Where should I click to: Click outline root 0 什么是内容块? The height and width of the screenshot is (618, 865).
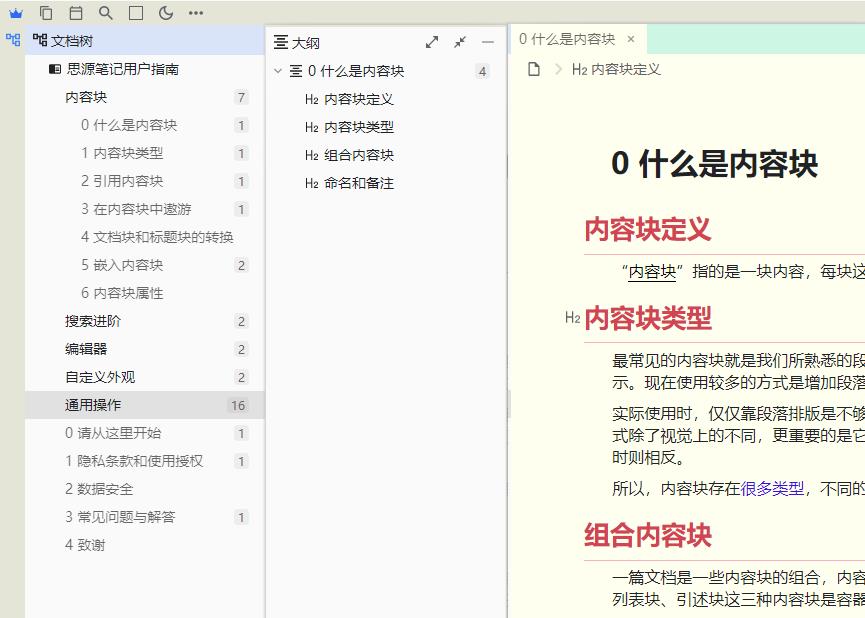pos(356,71)
